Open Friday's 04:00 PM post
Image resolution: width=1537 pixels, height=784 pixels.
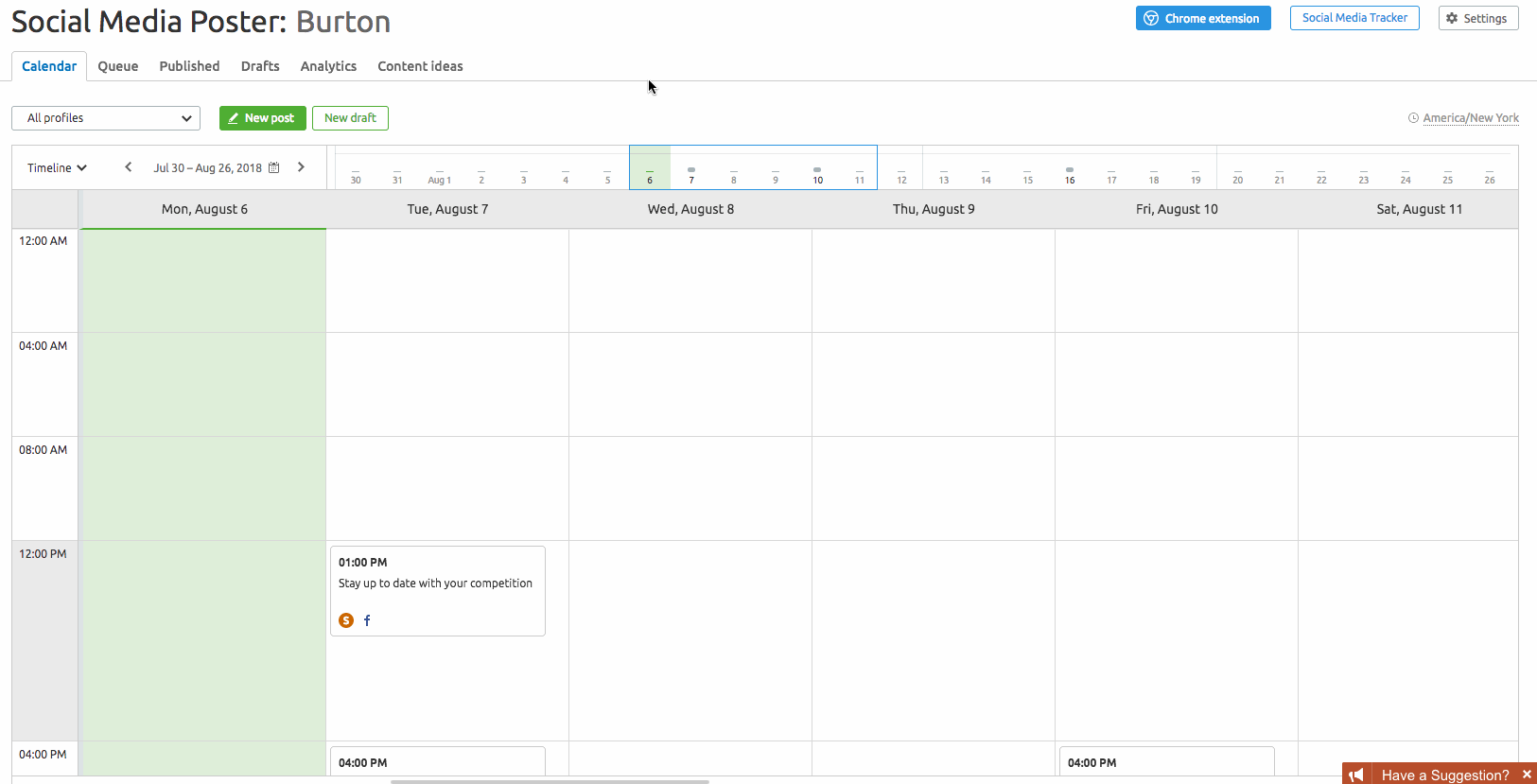(x=1167, y=761)
